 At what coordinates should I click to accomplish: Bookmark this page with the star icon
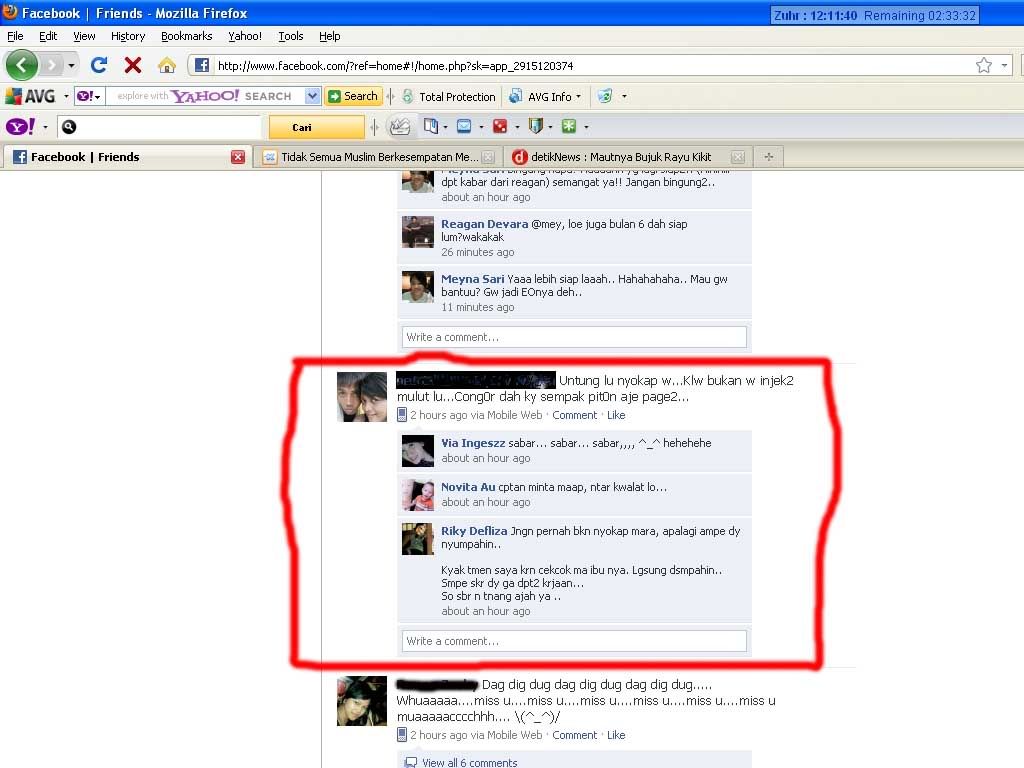tap(984, 65)
